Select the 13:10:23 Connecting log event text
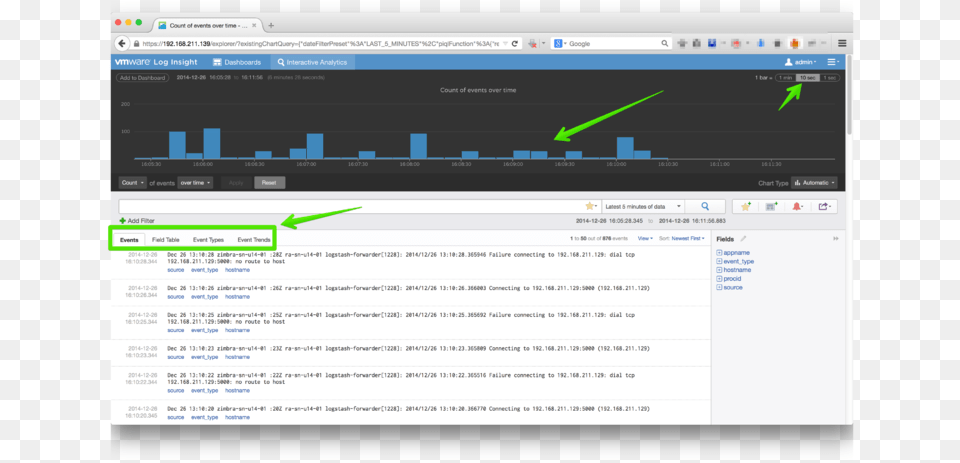The width and height of the screenshot is (960, 463). point(408,348)
